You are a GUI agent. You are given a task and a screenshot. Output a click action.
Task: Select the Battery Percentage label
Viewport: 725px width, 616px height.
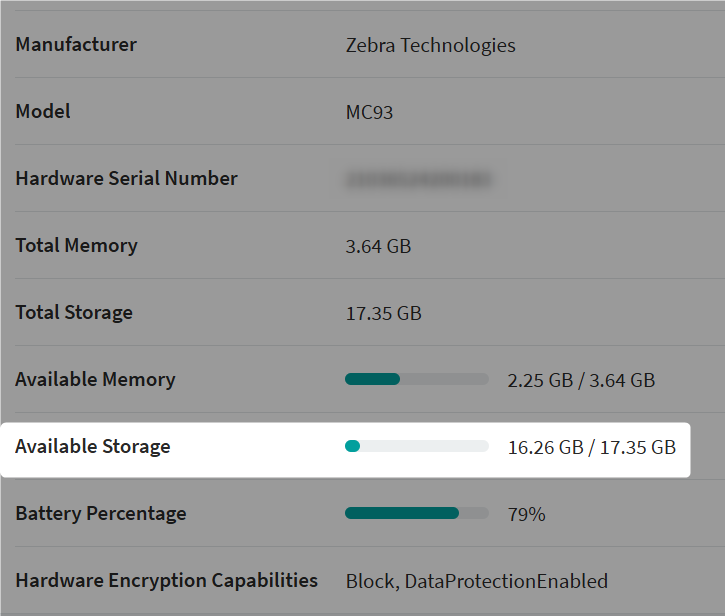pos(101,513)
